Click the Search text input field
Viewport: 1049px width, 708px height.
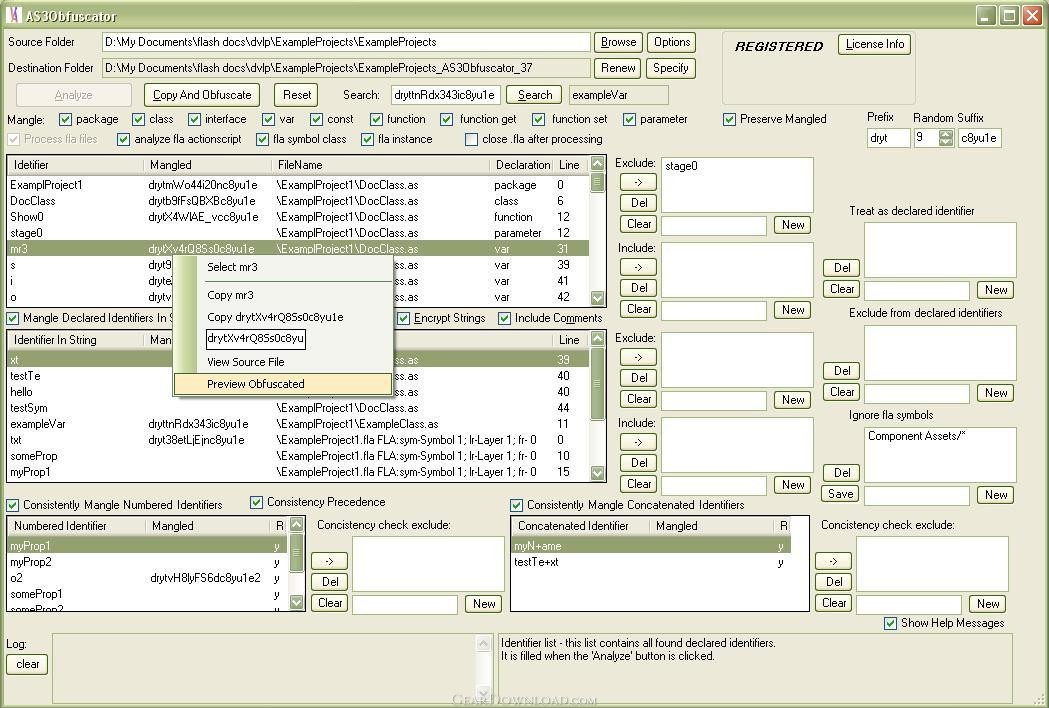click(446, 95)
